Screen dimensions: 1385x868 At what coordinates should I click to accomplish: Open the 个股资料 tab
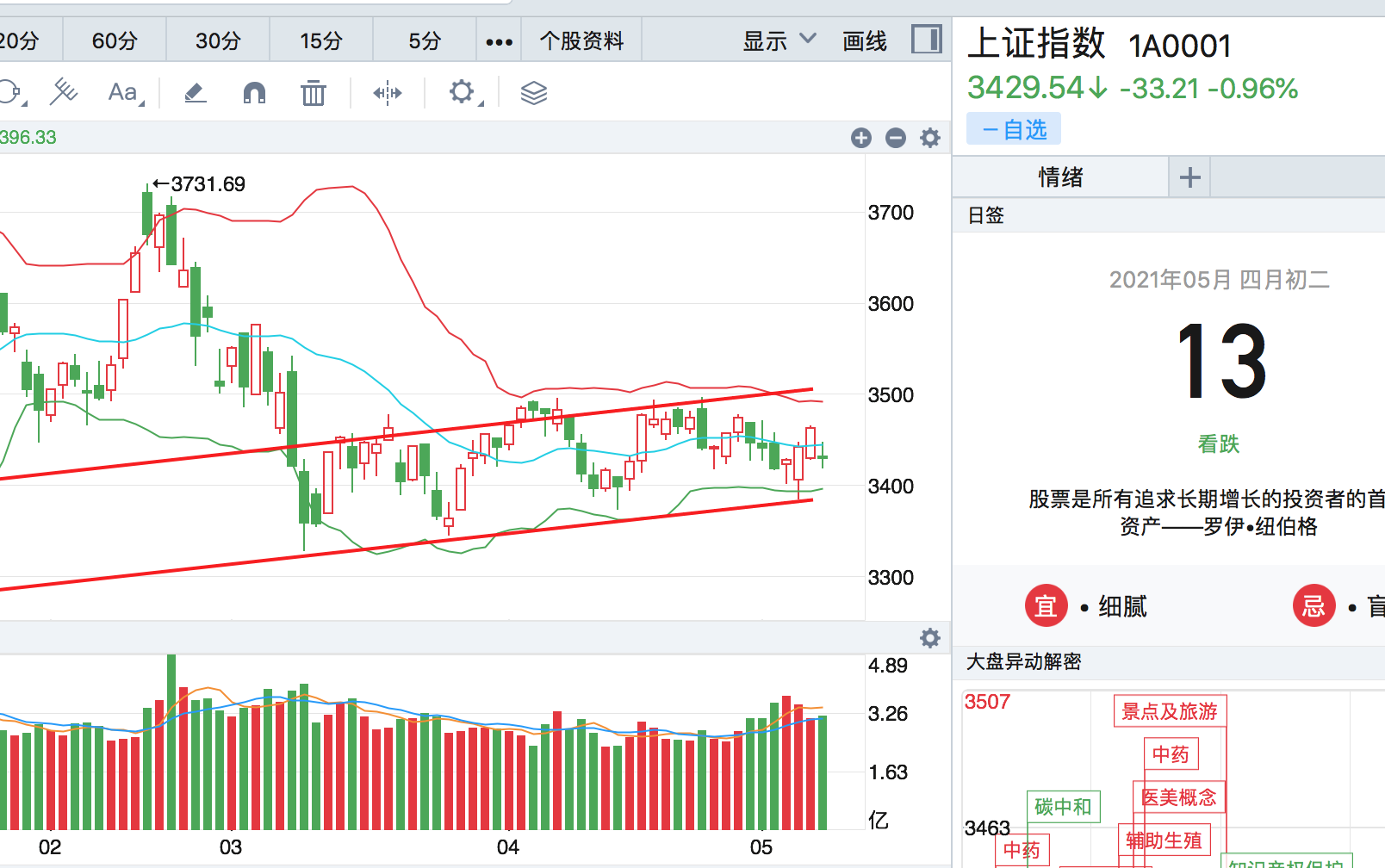(581, 40)
